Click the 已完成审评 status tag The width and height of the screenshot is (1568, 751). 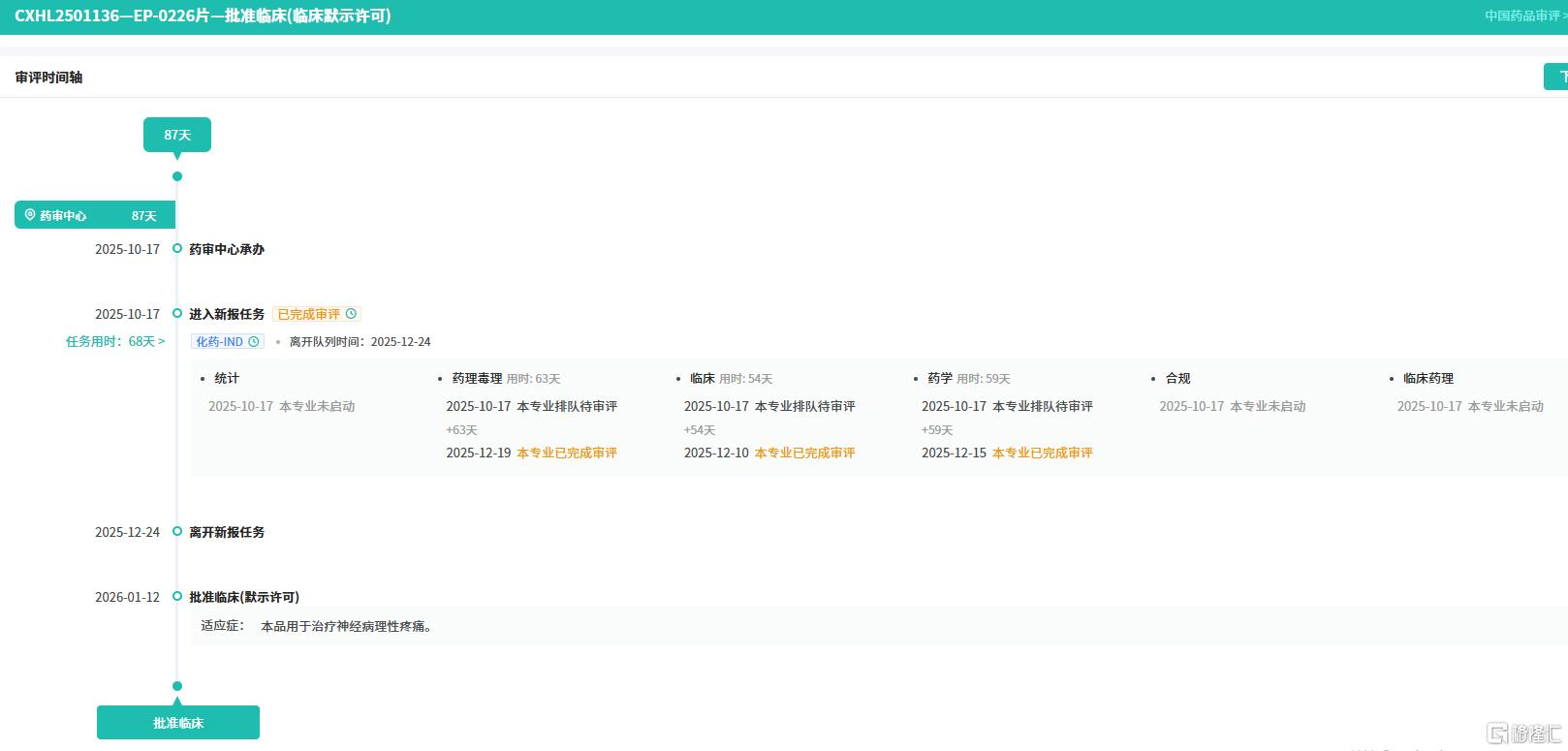click(317, 314)
